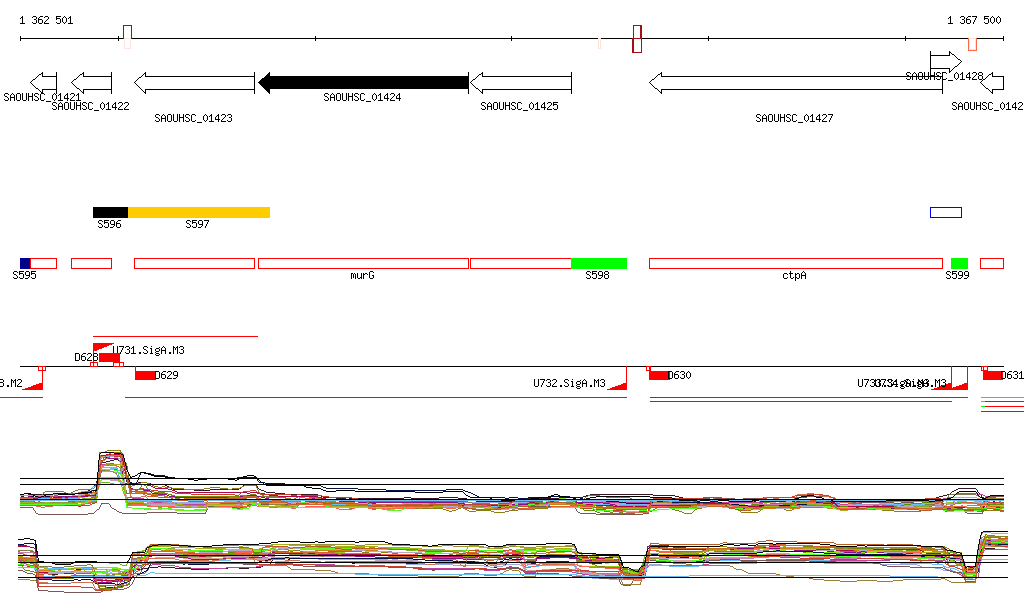Click the small green S599 segment
The image size is (1024, 611).
coord(959,264)
